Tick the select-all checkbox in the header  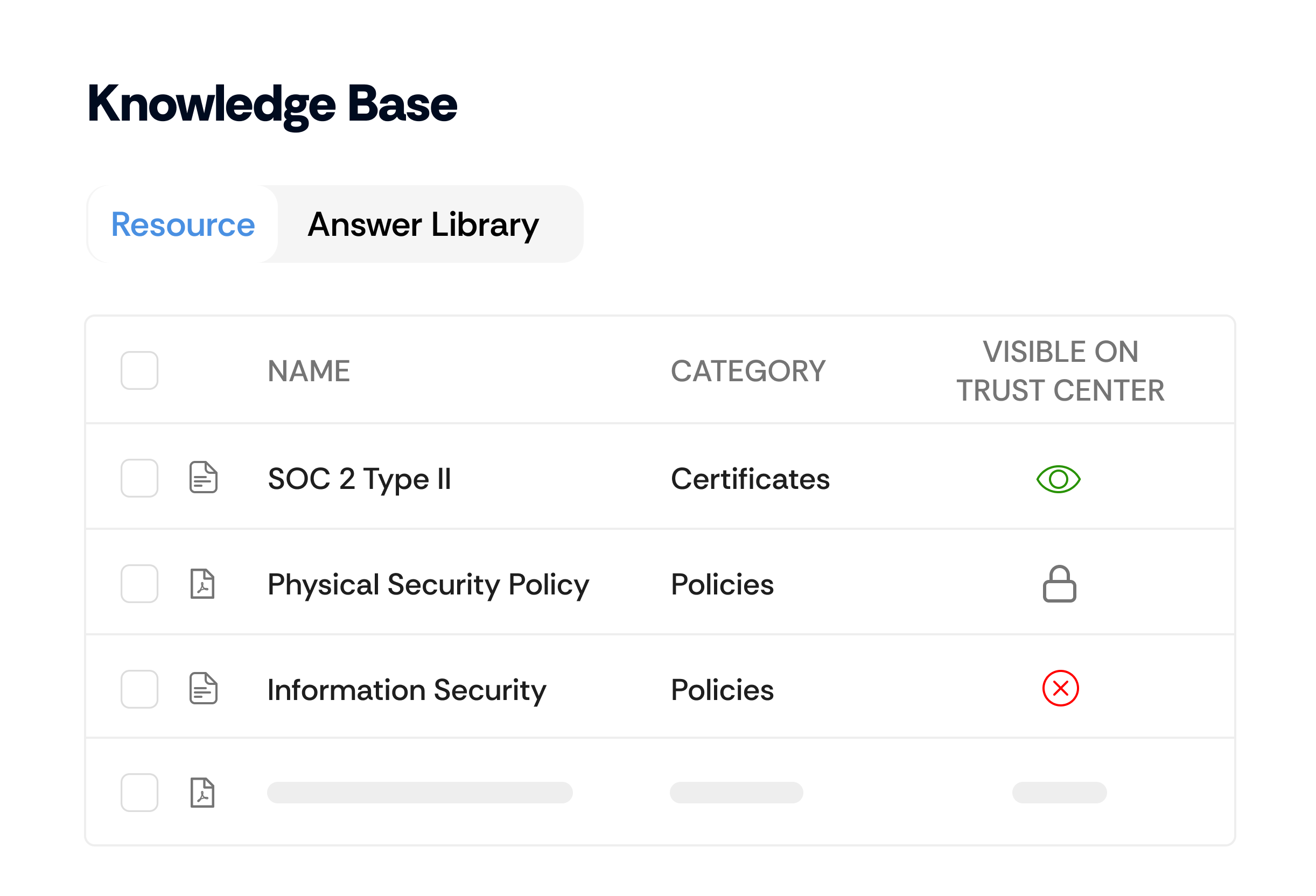click(x=139, y=370)
